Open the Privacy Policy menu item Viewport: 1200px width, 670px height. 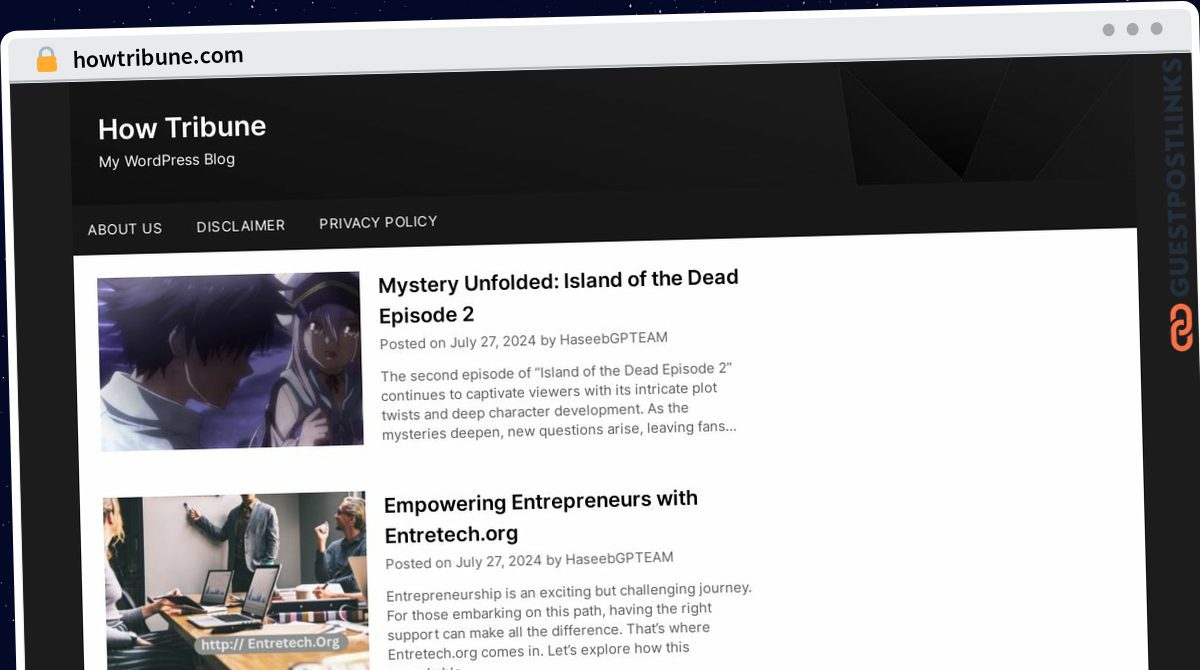click(x=378, y=222)
